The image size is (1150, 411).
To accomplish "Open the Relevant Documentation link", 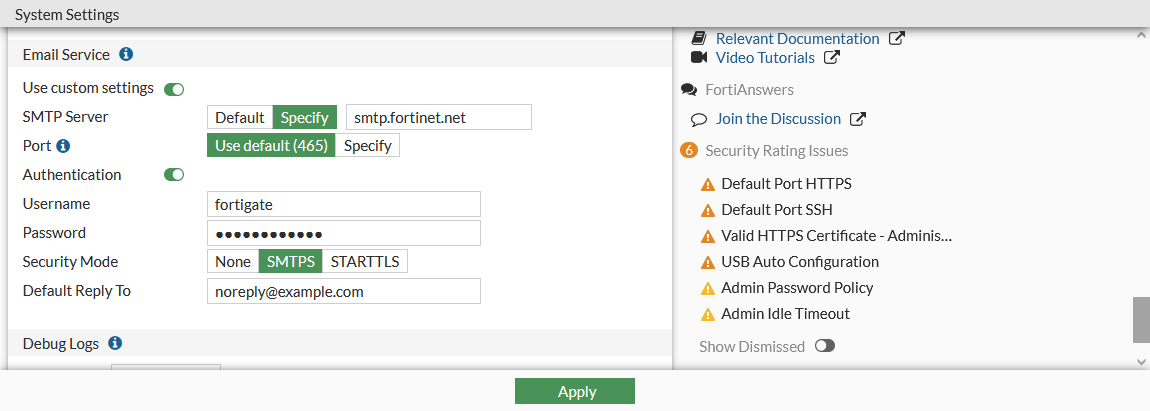I will click(x=797, y=38).
